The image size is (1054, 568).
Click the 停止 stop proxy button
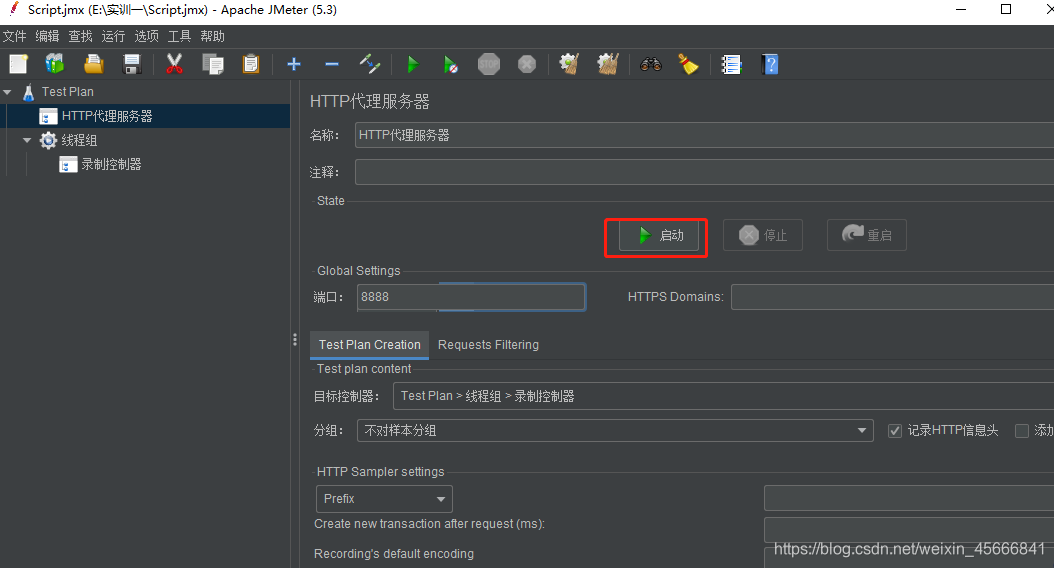coord(762,235)
